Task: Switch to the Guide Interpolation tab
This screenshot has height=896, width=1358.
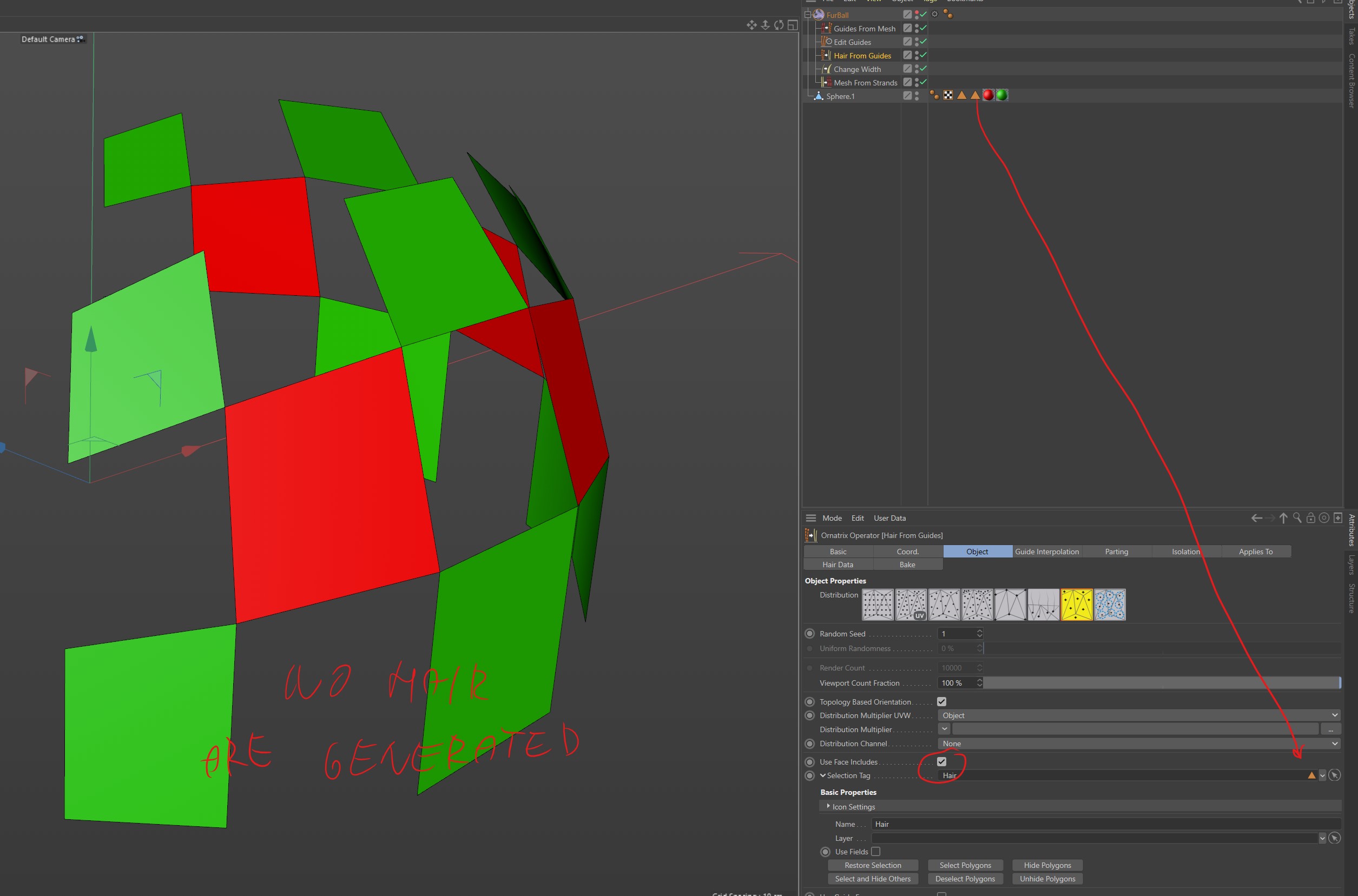Action: point(1046,552)
